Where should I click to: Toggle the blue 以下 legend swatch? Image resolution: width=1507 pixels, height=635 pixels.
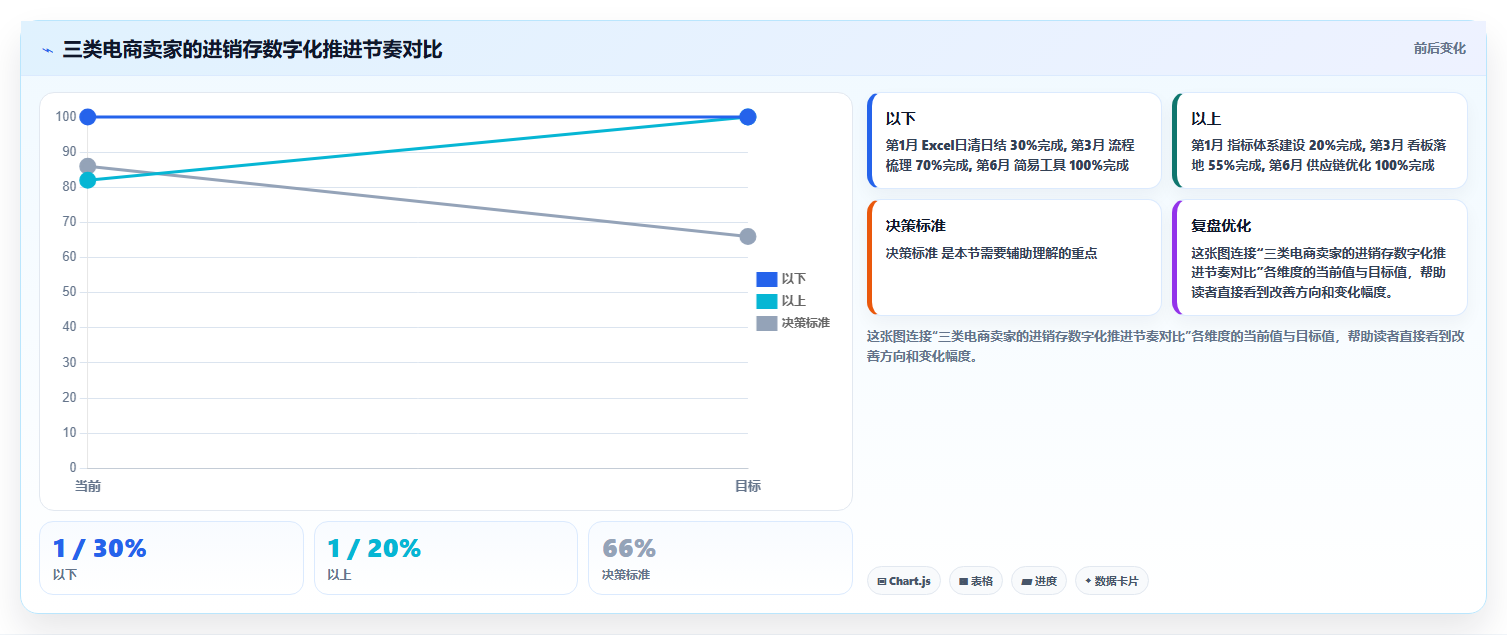pyautogui.click(x=766, y=279)
